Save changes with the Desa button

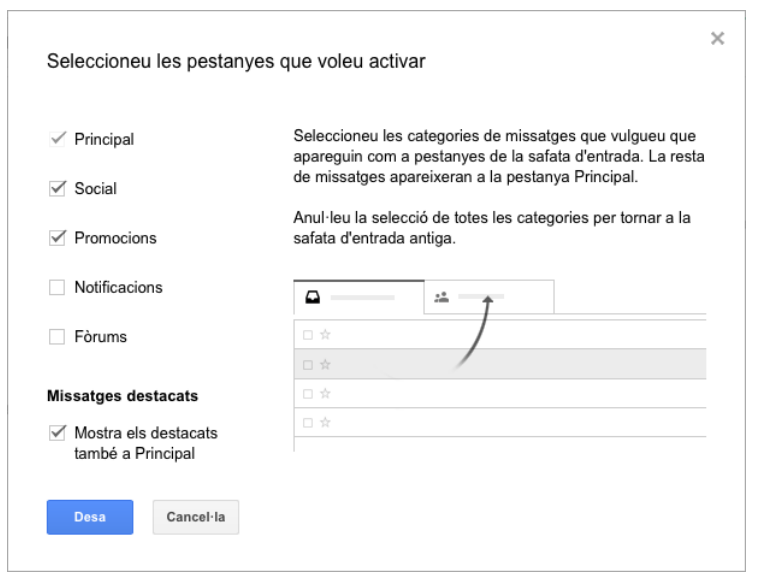tap(90, 517)
